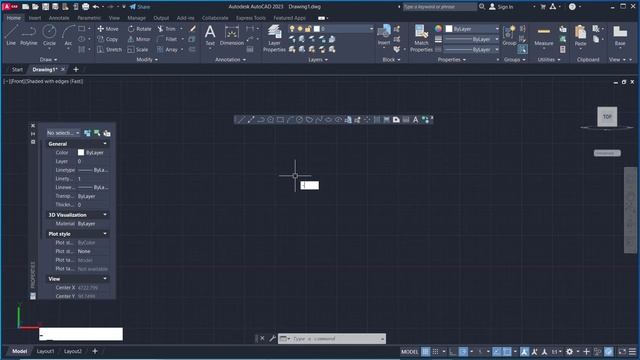Collapse the Plot style section
The height and width of the screenshot is (360, 640).
pyautogui.click(x=105, y=234)
